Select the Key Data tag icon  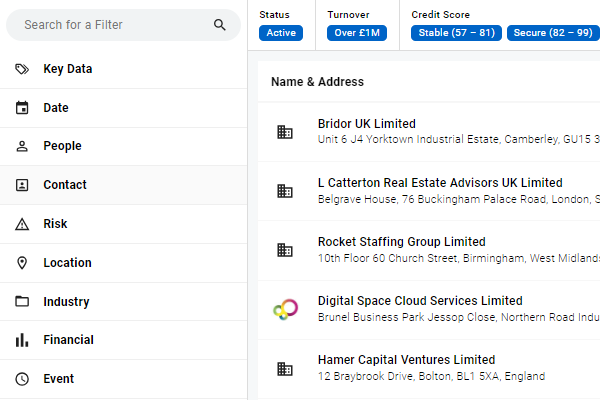22,69
